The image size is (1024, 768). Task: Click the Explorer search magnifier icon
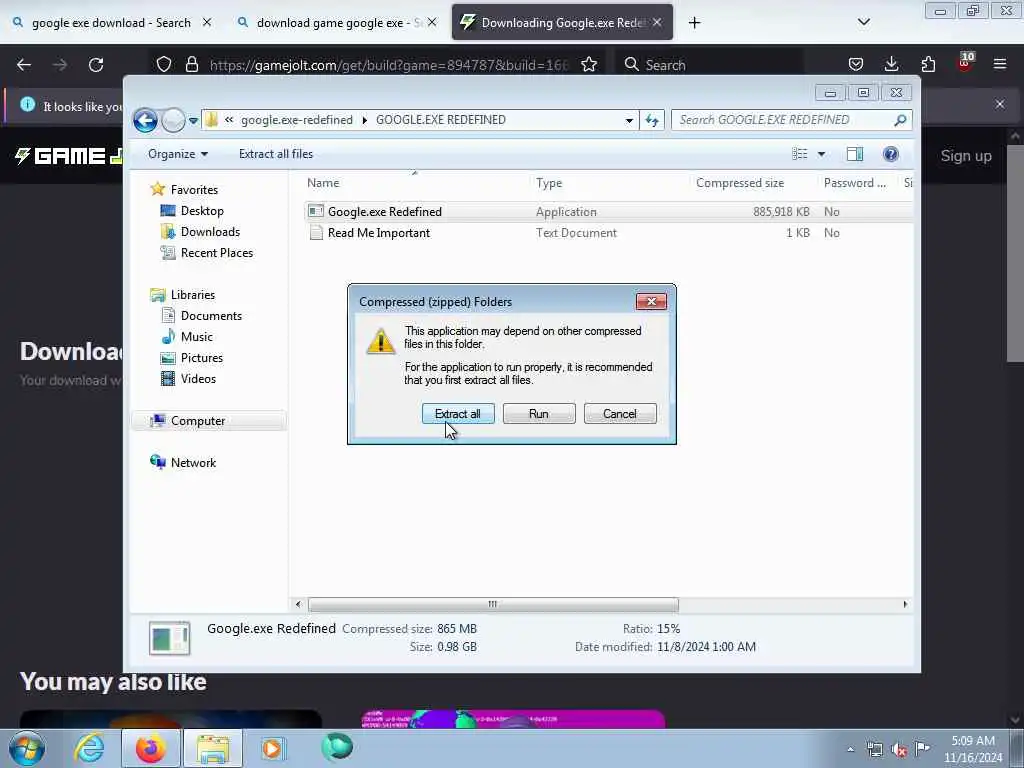tap(901, 120)
